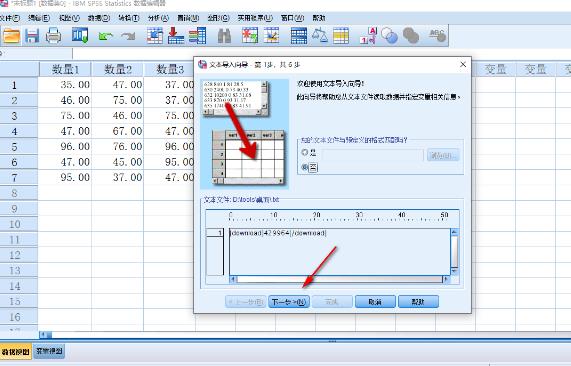Click the 浏览 (Browse) button in wizard
Image resolution: width=571 pixels, height=366 pixels.
(x=443, y=156)
